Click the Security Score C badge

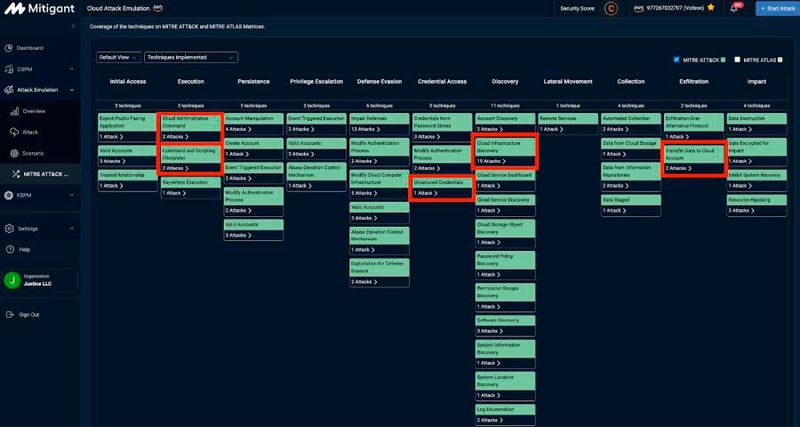[x=611, y=8]
